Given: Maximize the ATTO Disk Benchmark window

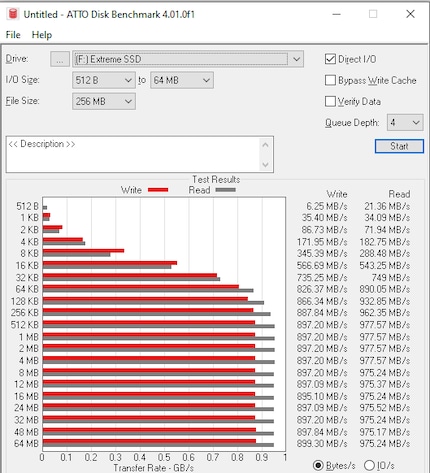Looking at the screenshot, I should tap(373, 14).
